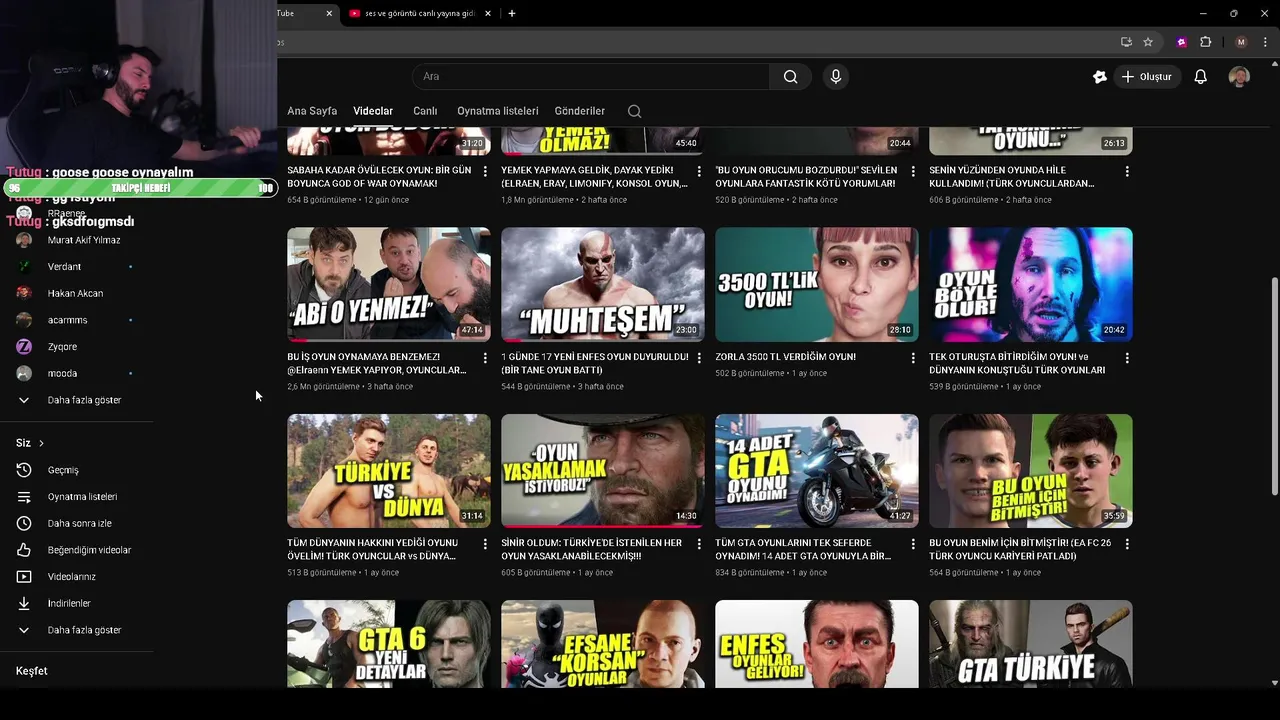Open options menu for TÜM GTA OYUNLARINI video
The width and height of the screenshot is (1280, 720).
913,544
